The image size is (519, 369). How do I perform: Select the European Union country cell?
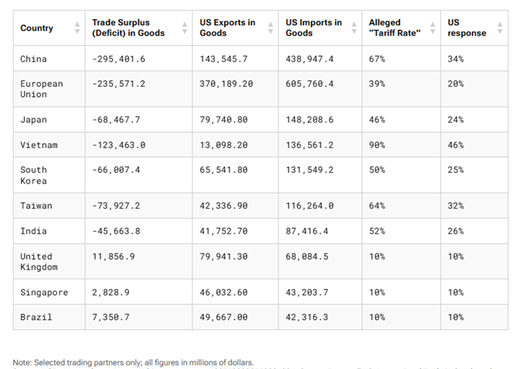click(x=49, y=89)
